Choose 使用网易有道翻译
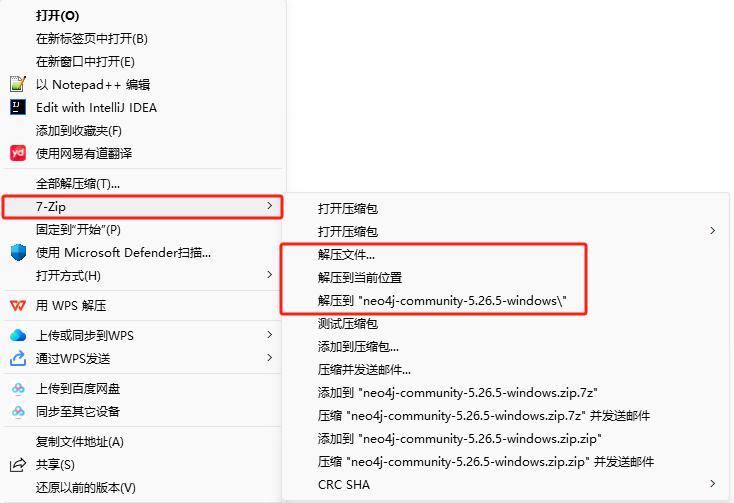Screen dimensions: 734x503 84,153
